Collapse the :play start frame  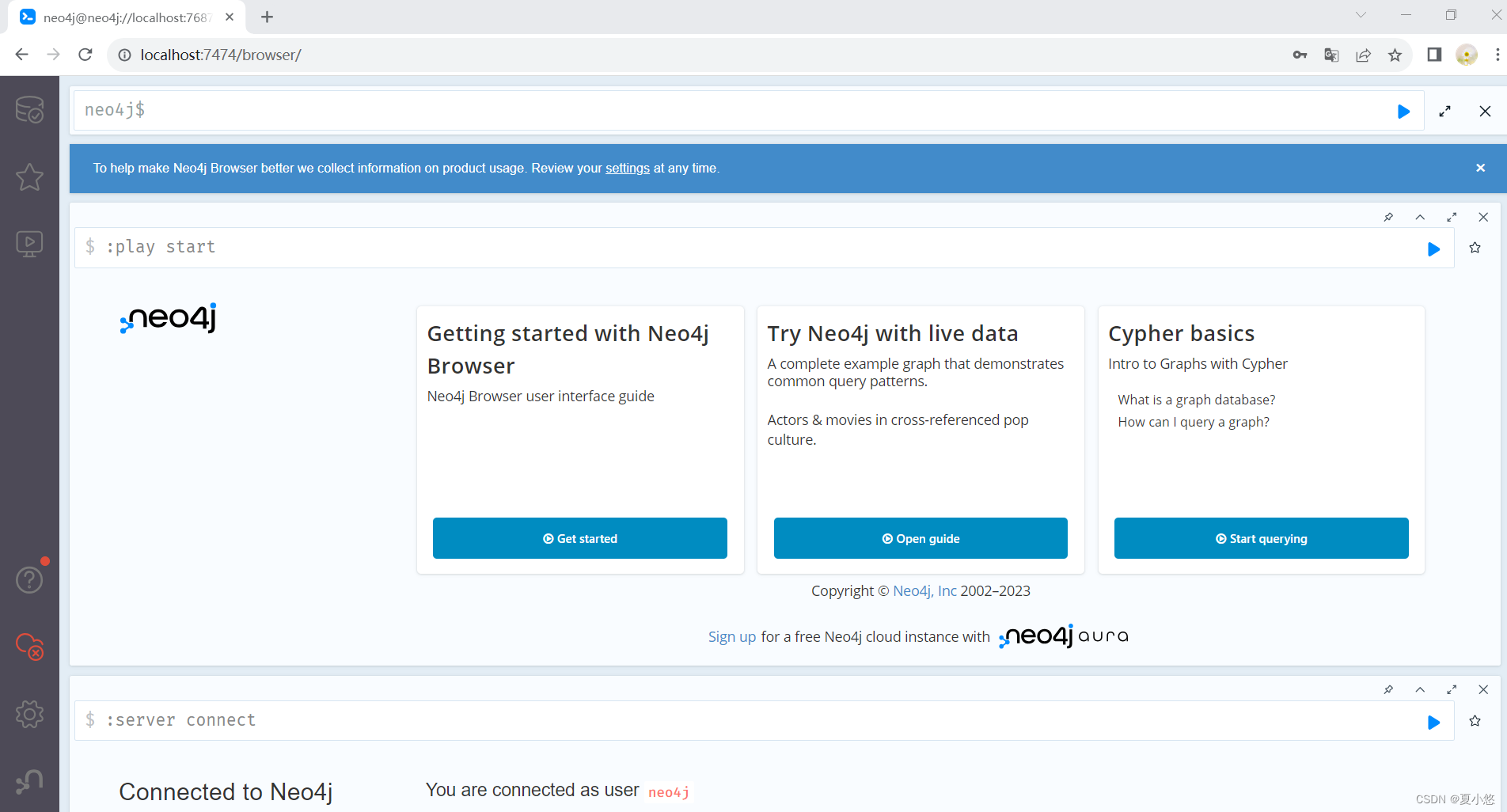point(1420,217)
